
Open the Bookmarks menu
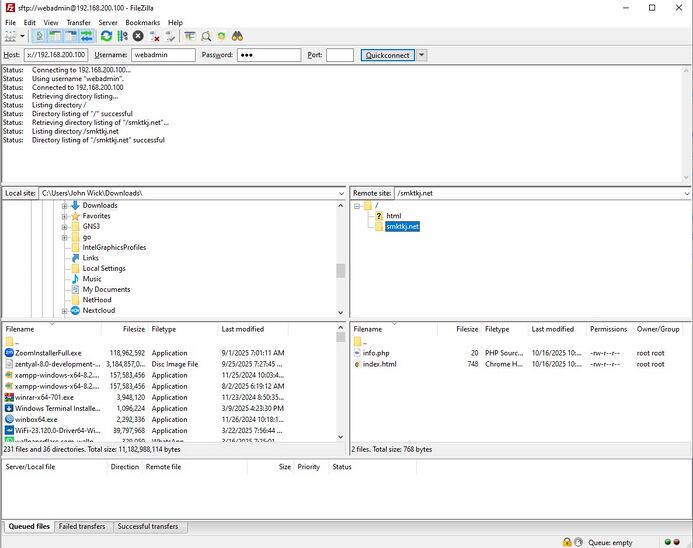[142, 22]
